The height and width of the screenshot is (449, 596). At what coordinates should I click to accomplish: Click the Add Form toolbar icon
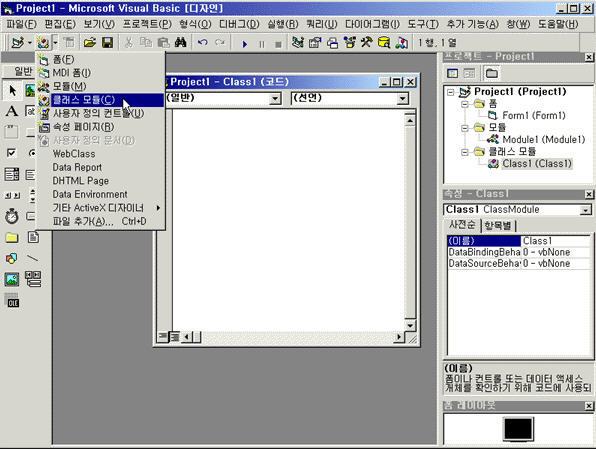[x=43, y=43]
